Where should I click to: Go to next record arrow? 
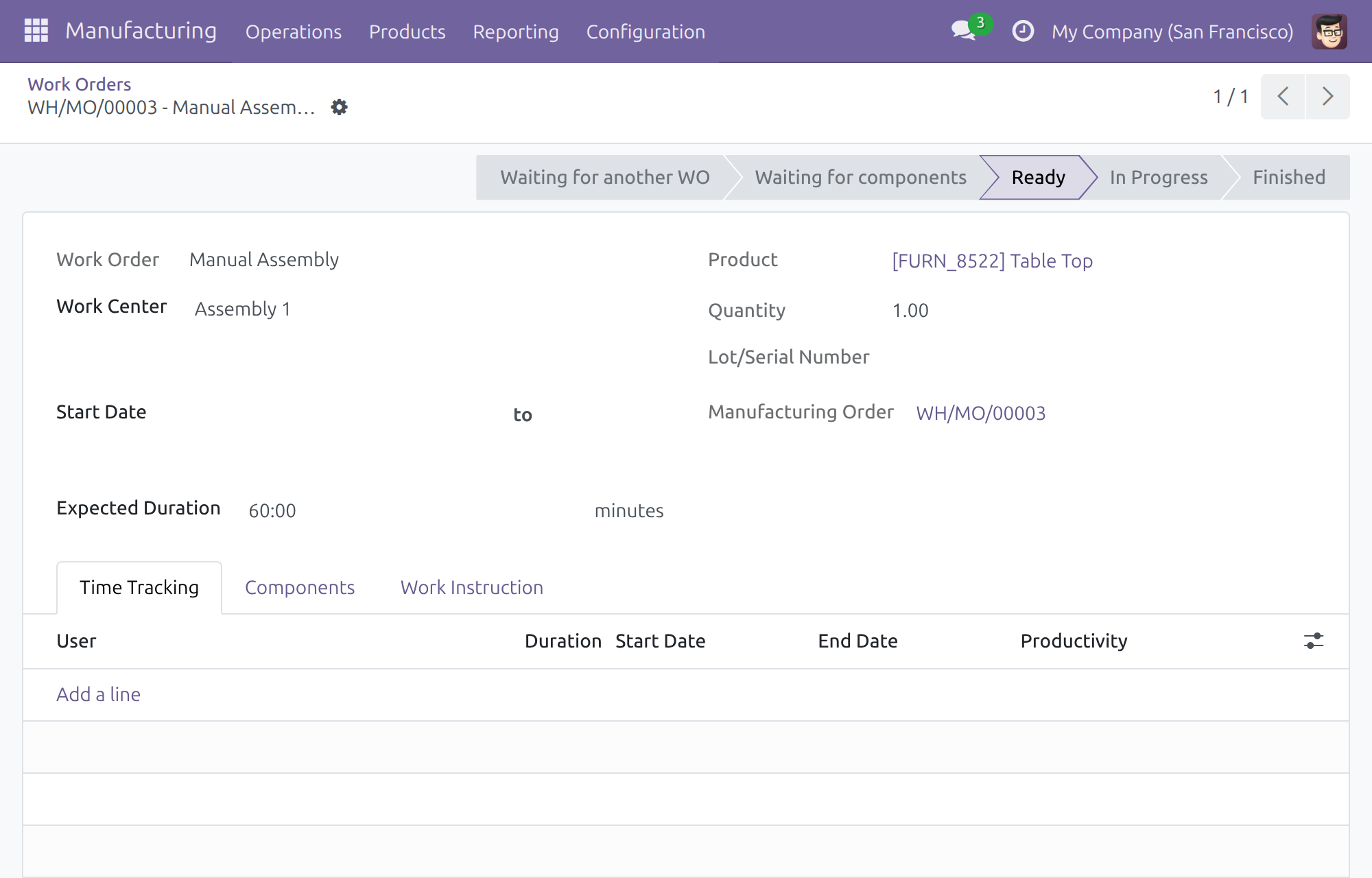(x=1328, y=97)
